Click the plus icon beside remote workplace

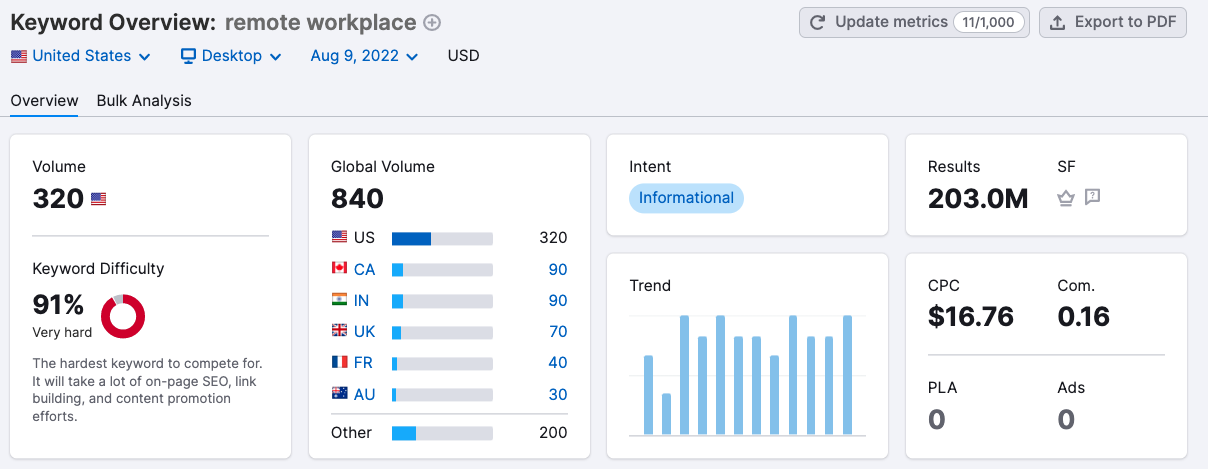pos(432,23)
